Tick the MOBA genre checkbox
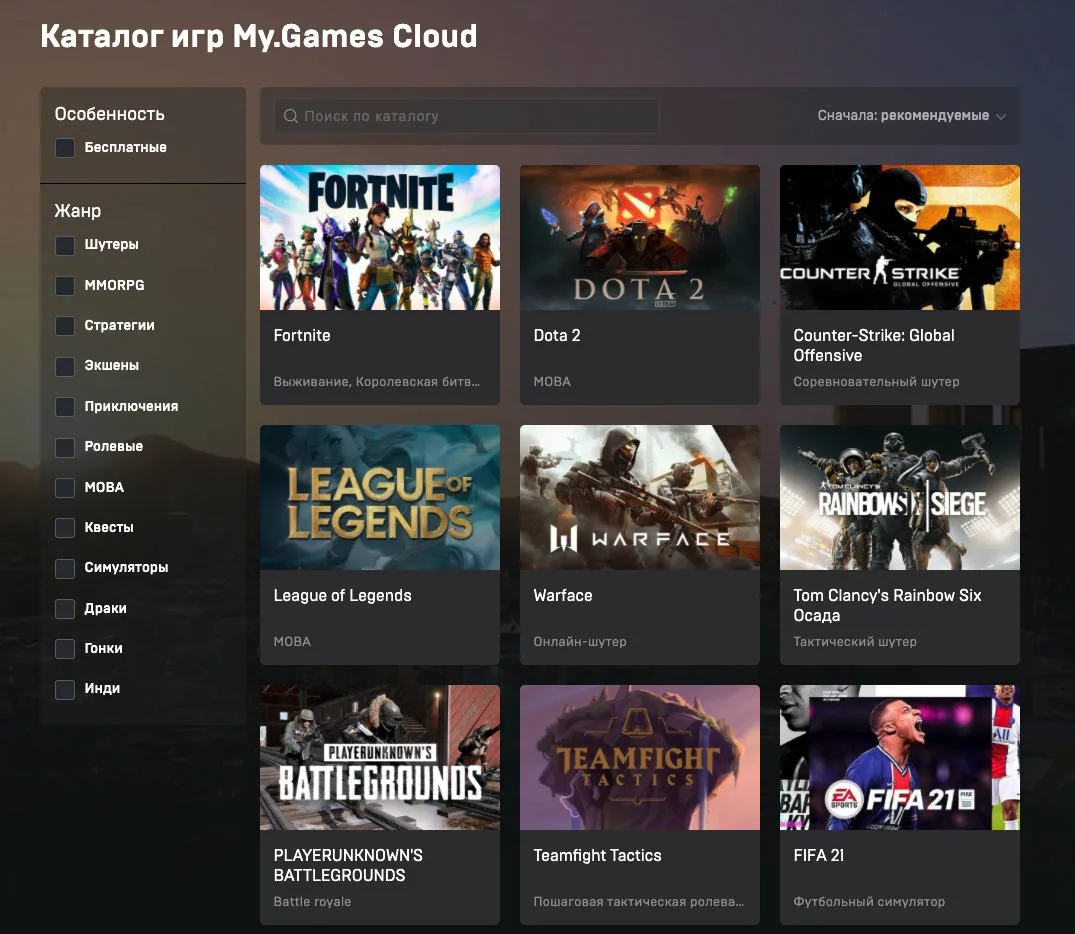Image resolution: width=1075 pixels, height=934 pixels. coord(65,488)
